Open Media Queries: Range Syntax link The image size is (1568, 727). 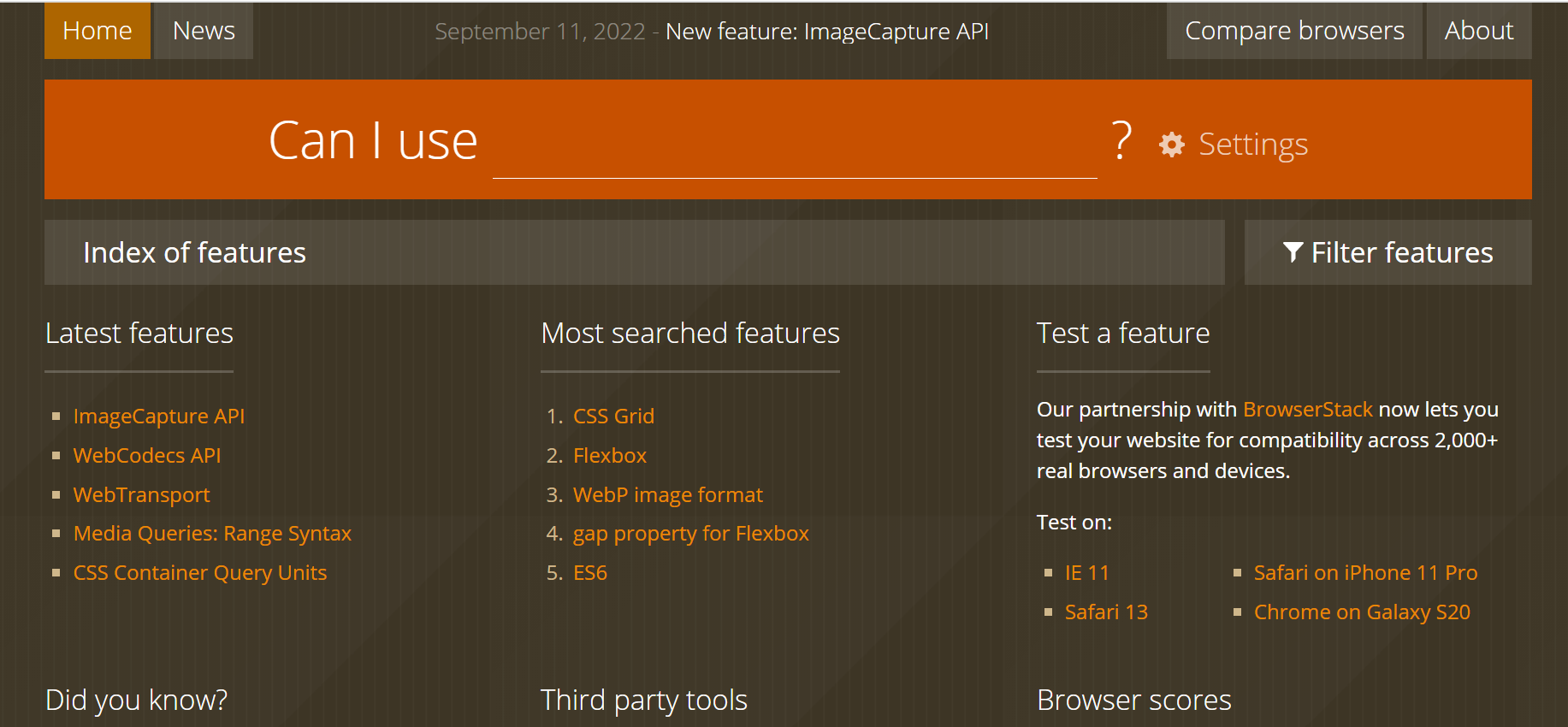(212, 534)
